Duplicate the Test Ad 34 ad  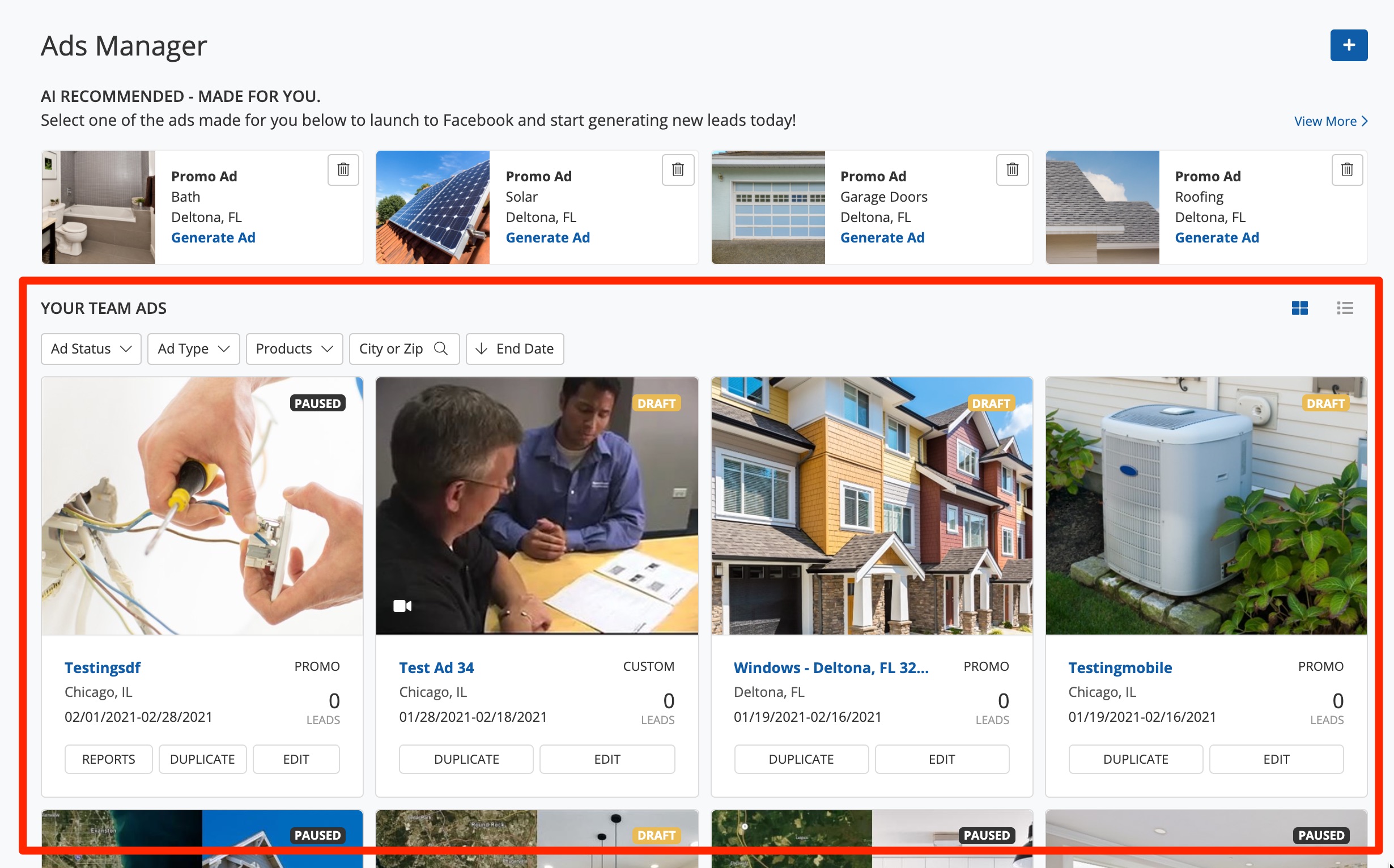pos(466,759)
